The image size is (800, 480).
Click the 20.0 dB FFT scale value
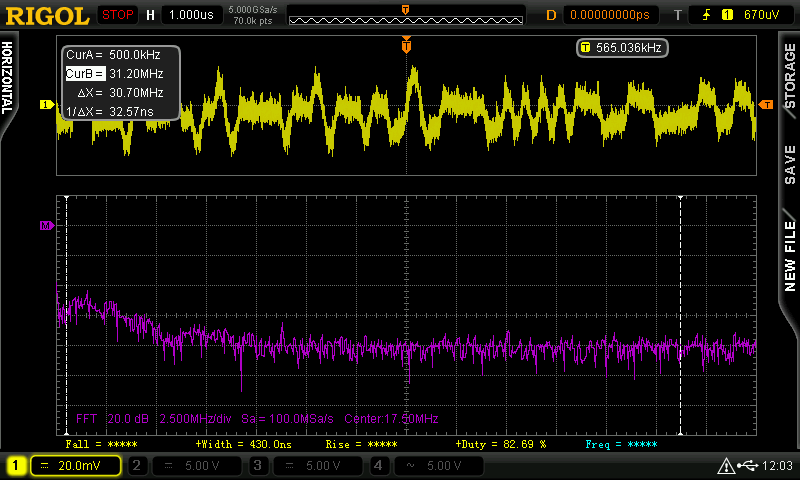pyautogui.click(x=128, y=419)
